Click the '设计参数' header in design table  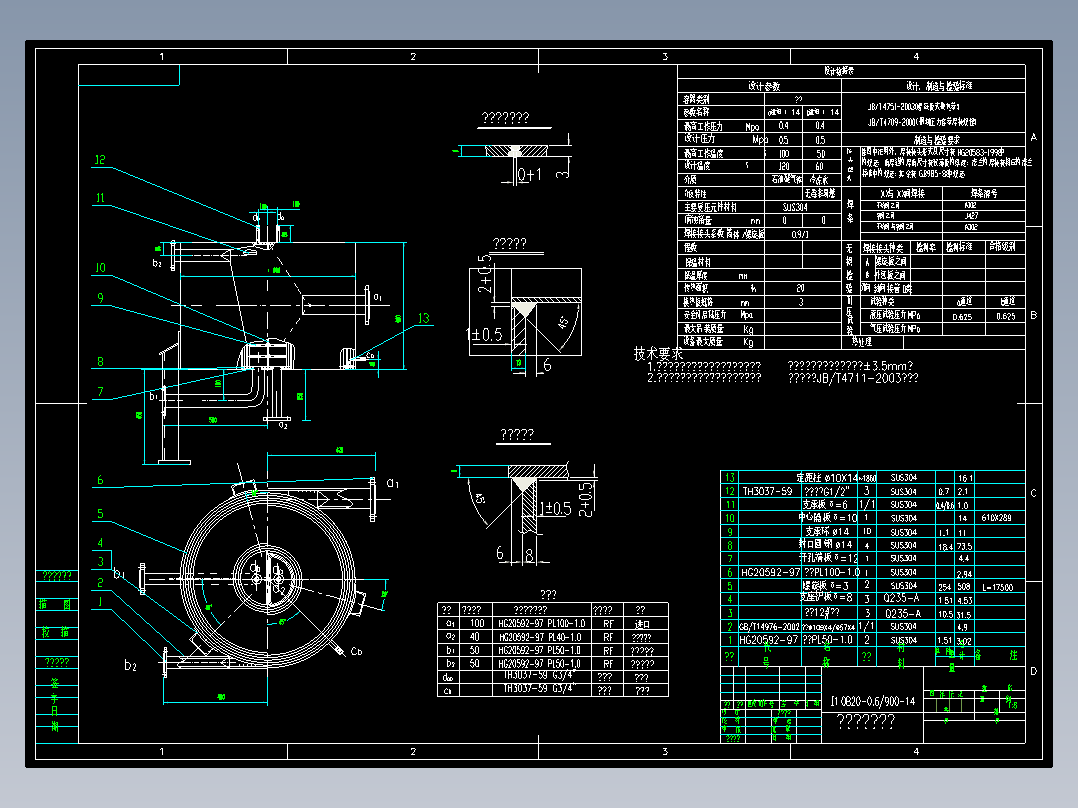tap(764, 86)
